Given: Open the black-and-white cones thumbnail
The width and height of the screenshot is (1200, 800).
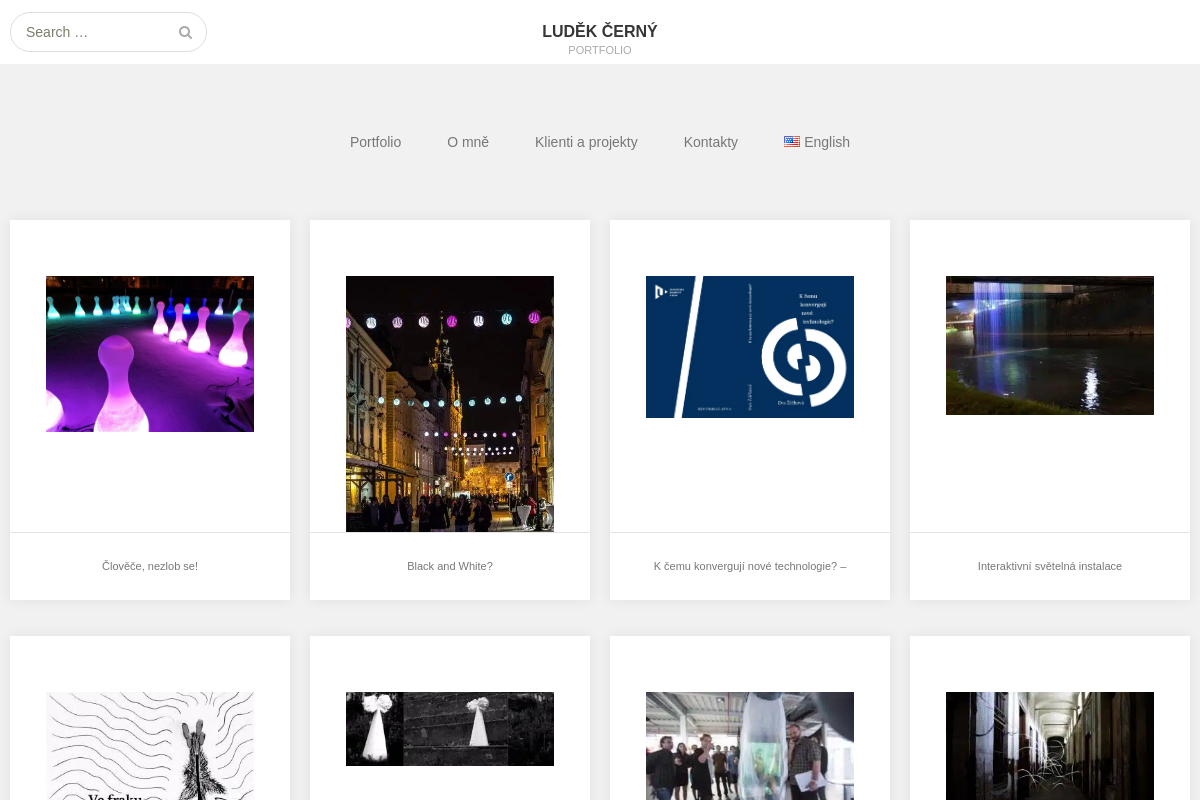Looking at the screenshot, I should click(450, 729).
